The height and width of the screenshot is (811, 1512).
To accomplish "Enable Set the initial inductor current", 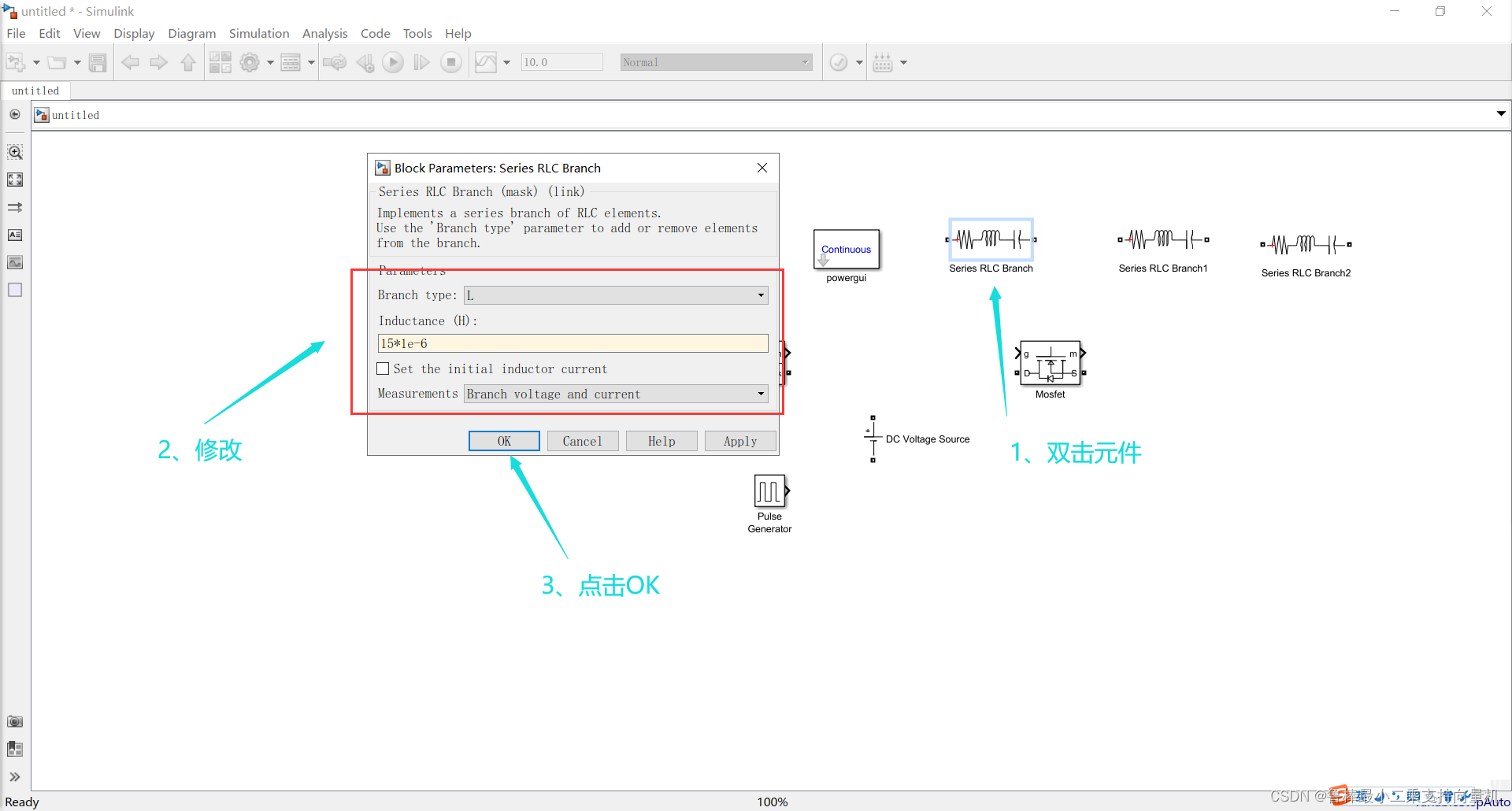I will (x=383, y=368).
